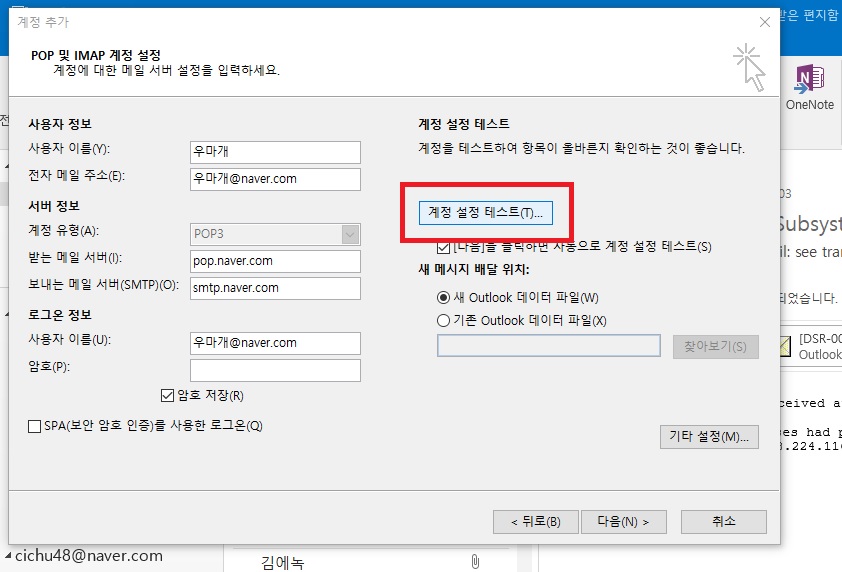Collapse the cichu48@naver.com folder tree
The image size is (842, 572).
click(8, 555)
